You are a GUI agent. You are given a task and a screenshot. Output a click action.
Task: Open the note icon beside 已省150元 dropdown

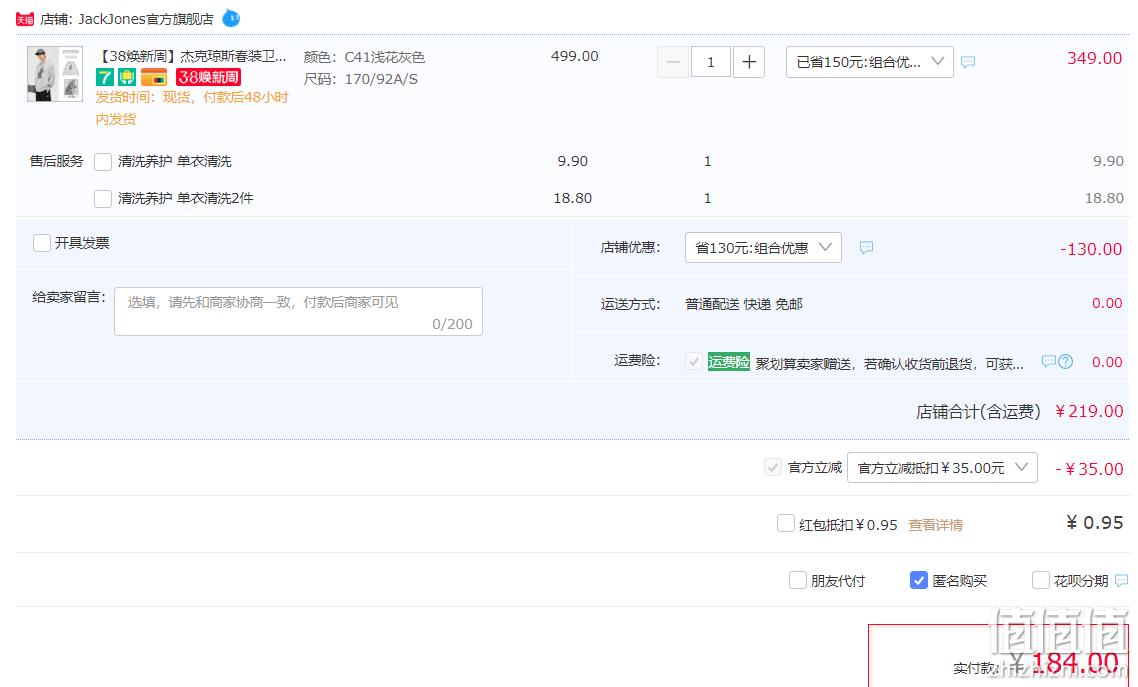968,62
